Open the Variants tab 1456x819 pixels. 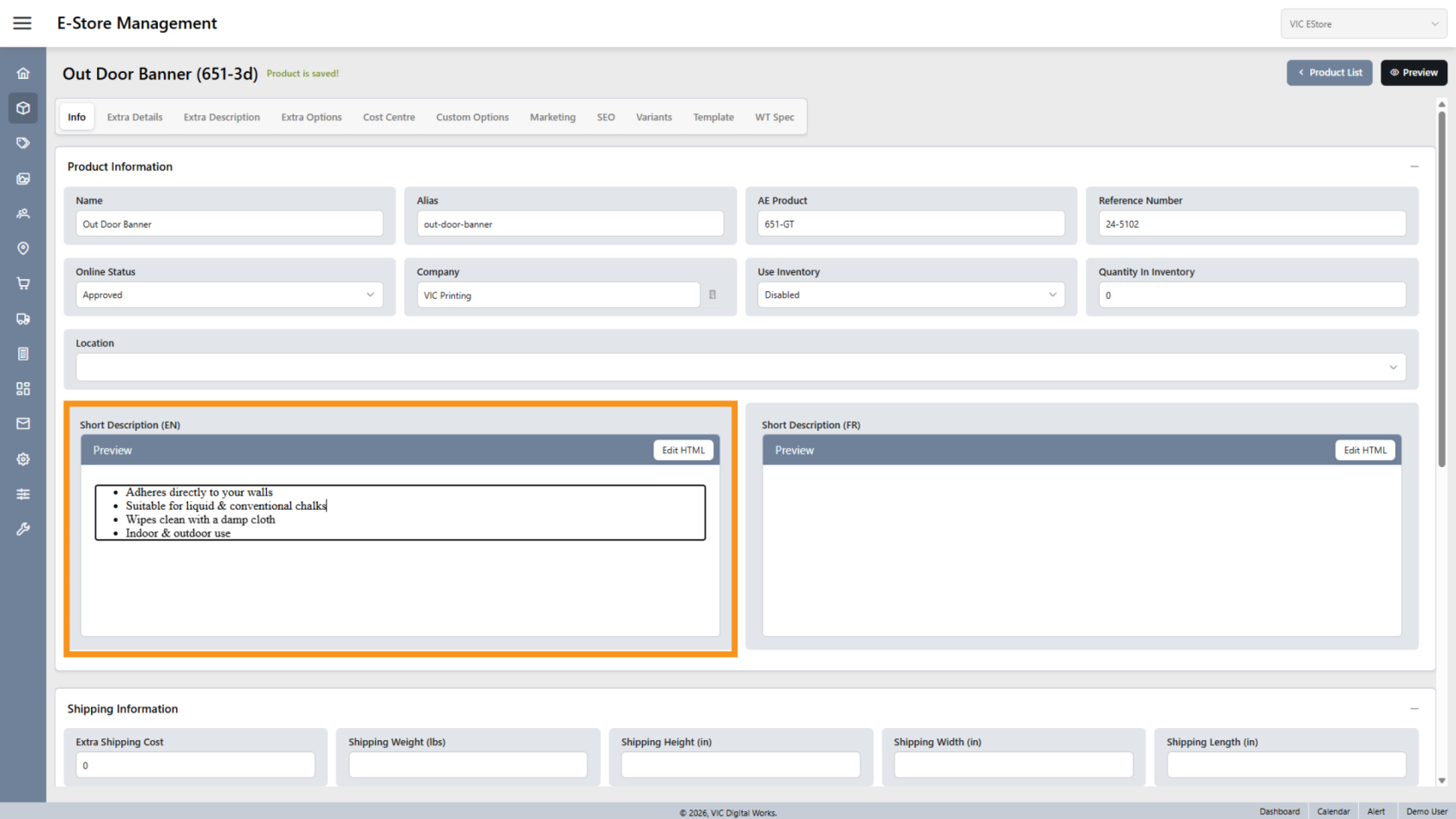653,117
